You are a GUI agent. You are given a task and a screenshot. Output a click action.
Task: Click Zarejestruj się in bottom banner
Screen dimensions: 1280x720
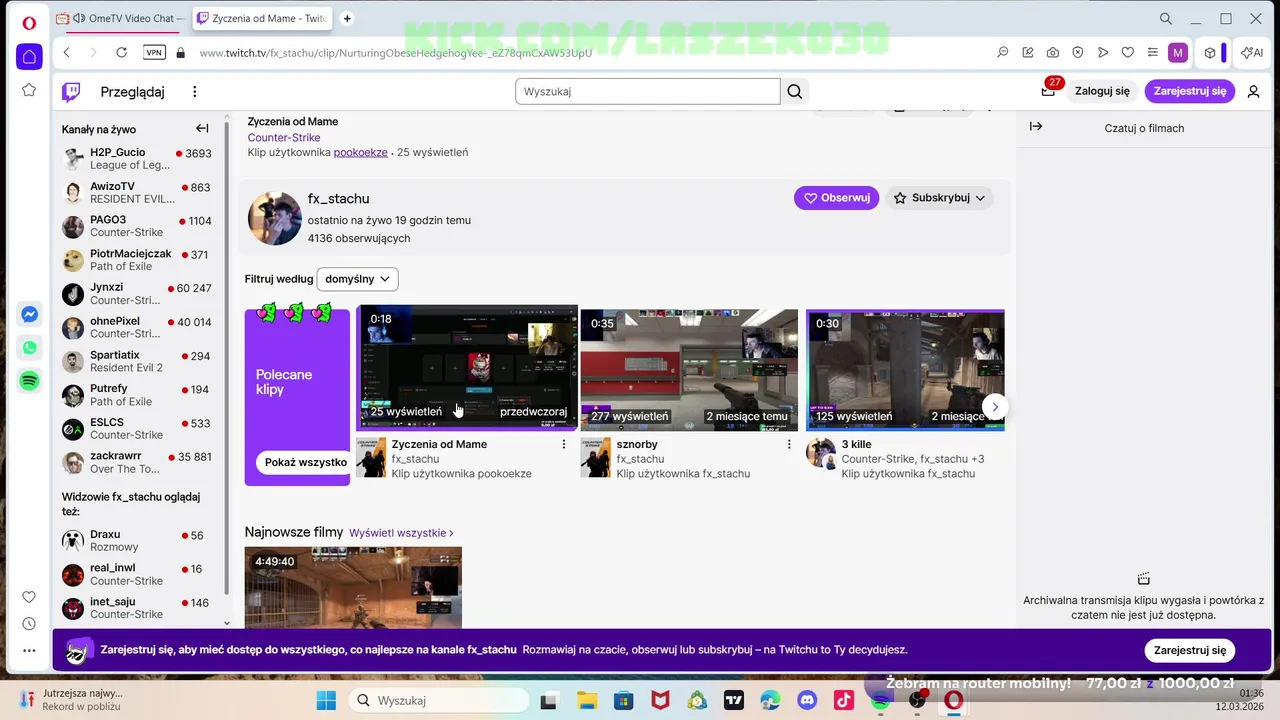point(1190,650)
